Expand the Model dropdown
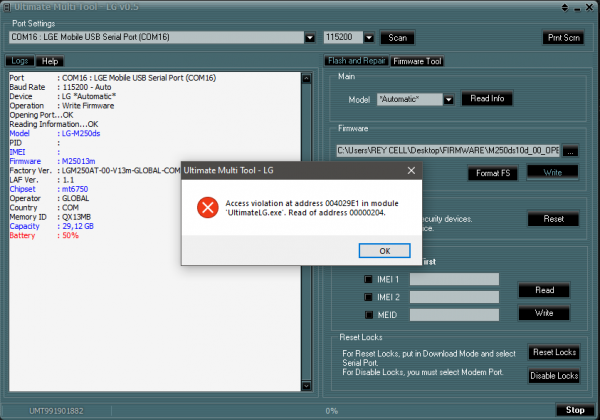The image size is (600, 420). 448,99
